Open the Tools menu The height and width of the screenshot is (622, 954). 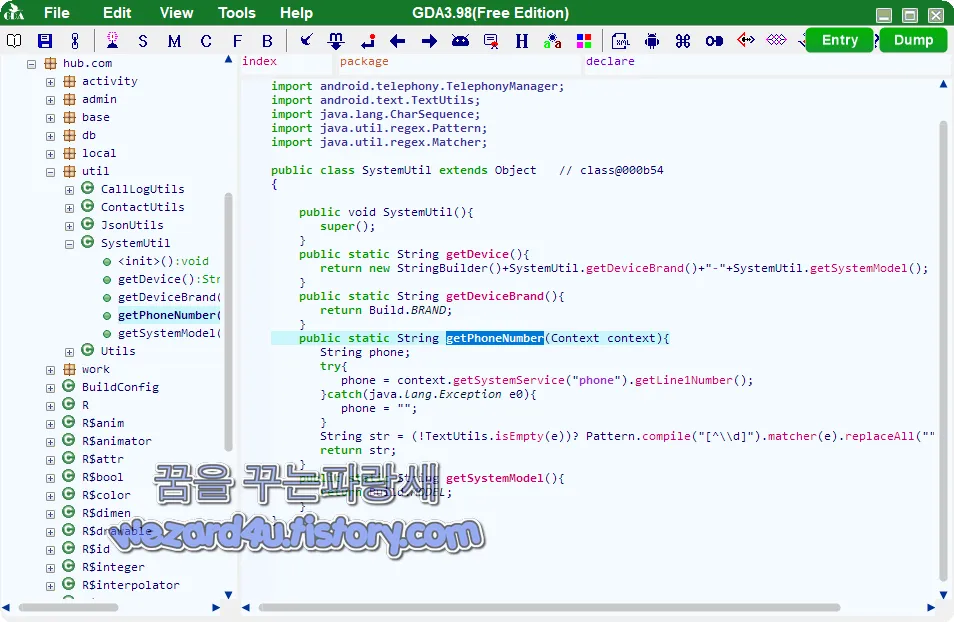point(237,13)
